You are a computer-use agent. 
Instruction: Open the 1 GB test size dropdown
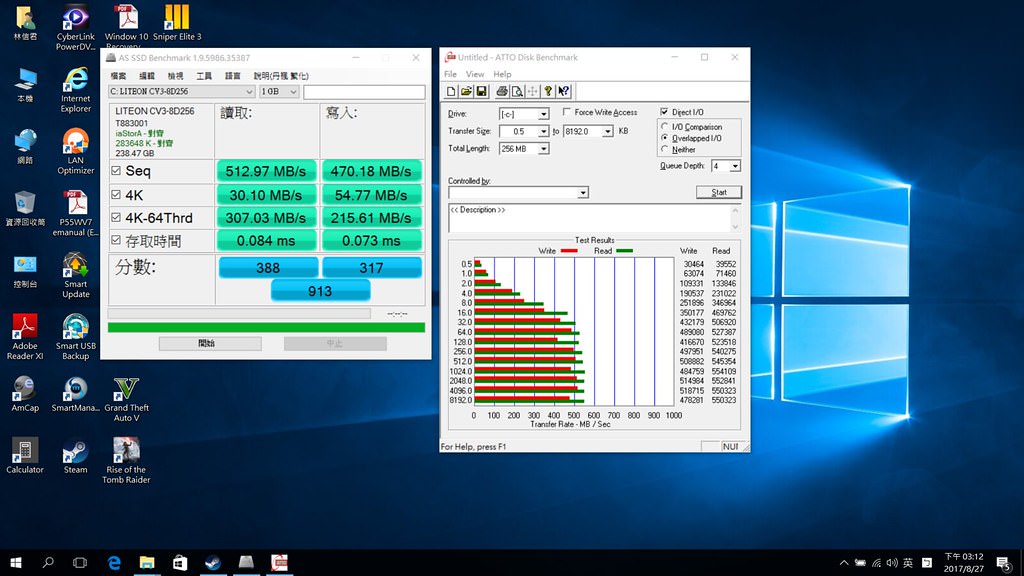[x=279, y=91]
